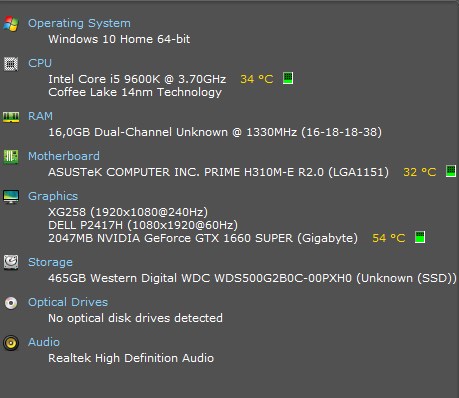The height and width of the screenshot is (398, 459).
Task: Open the Audio section heading
Action: (x=44, y=342)
